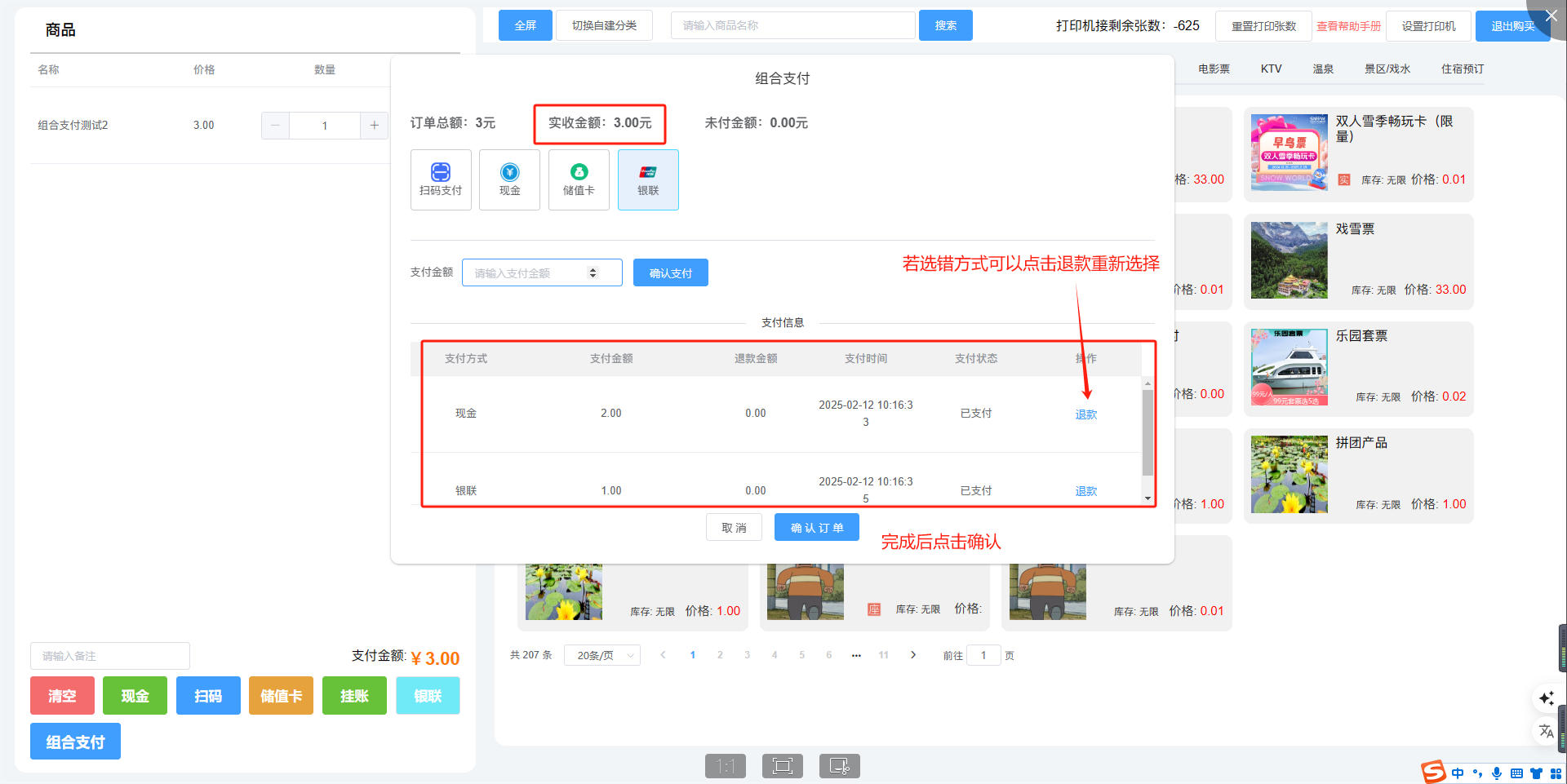
Task: Choose the 现金 cash payment icon
Action: [x=509, y=179]
